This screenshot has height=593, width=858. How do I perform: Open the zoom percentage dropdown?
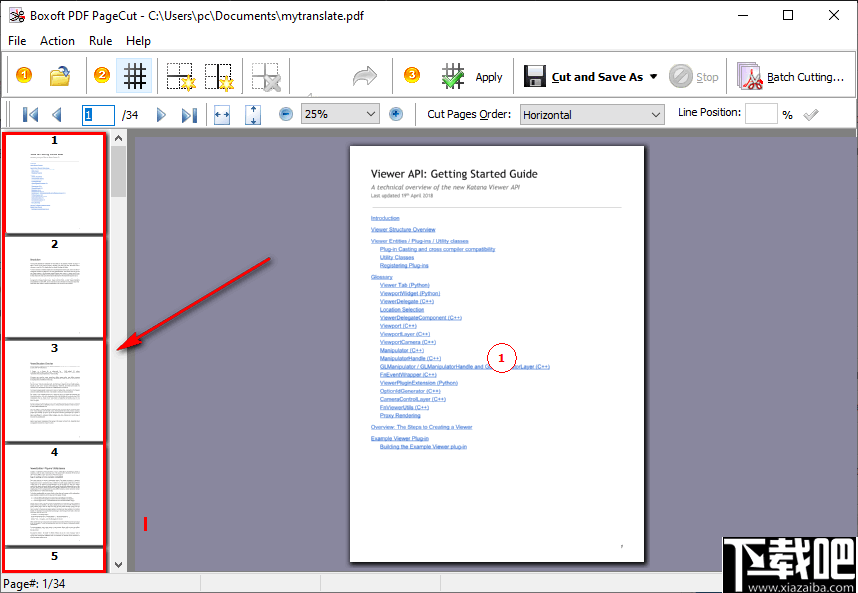(369, 114)
